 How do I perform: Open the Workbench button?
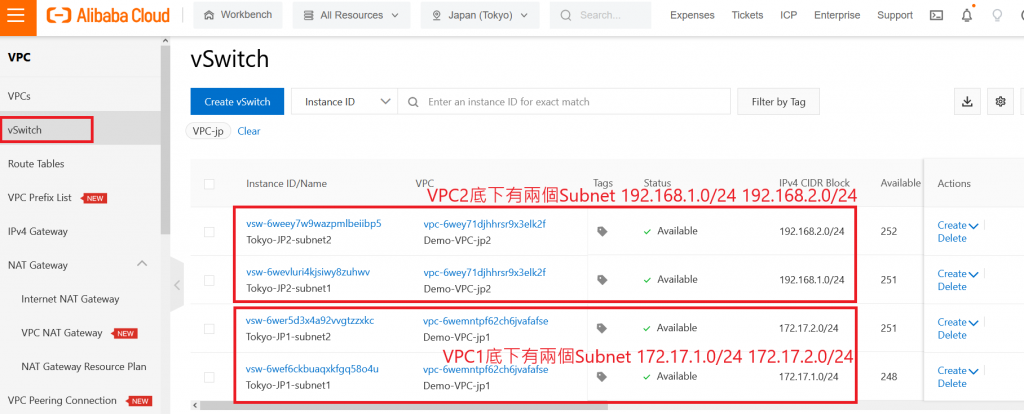238,15
